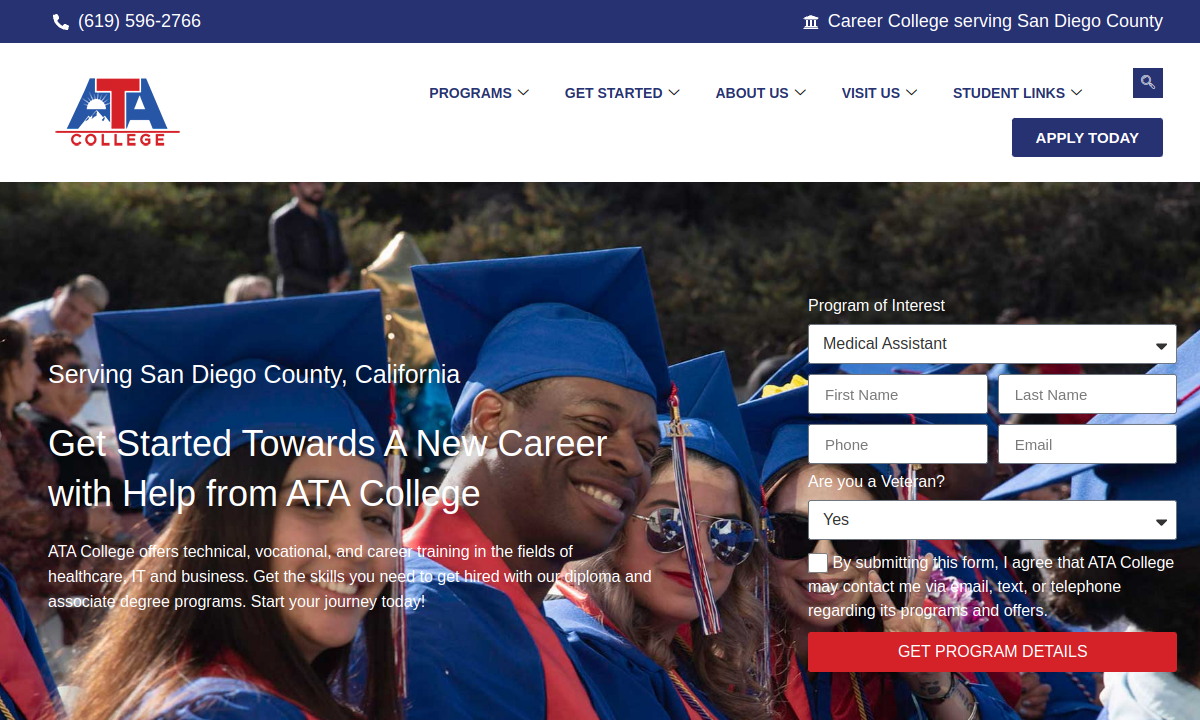1200x720 pixels.
Task: Expand the Visit Us chevron
Action: click(912, 93)
